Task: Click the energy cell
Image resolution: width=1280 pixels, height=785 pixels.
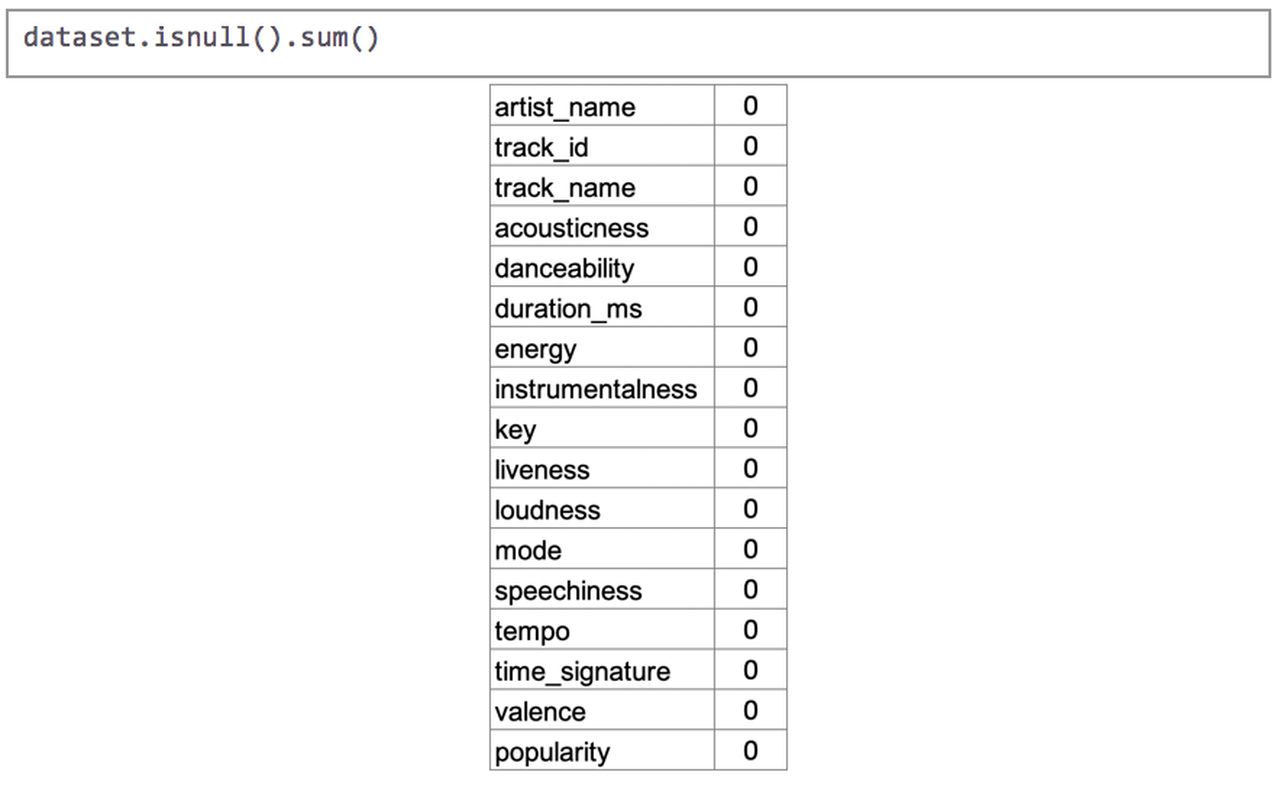Action: click(x=602, y=348)
